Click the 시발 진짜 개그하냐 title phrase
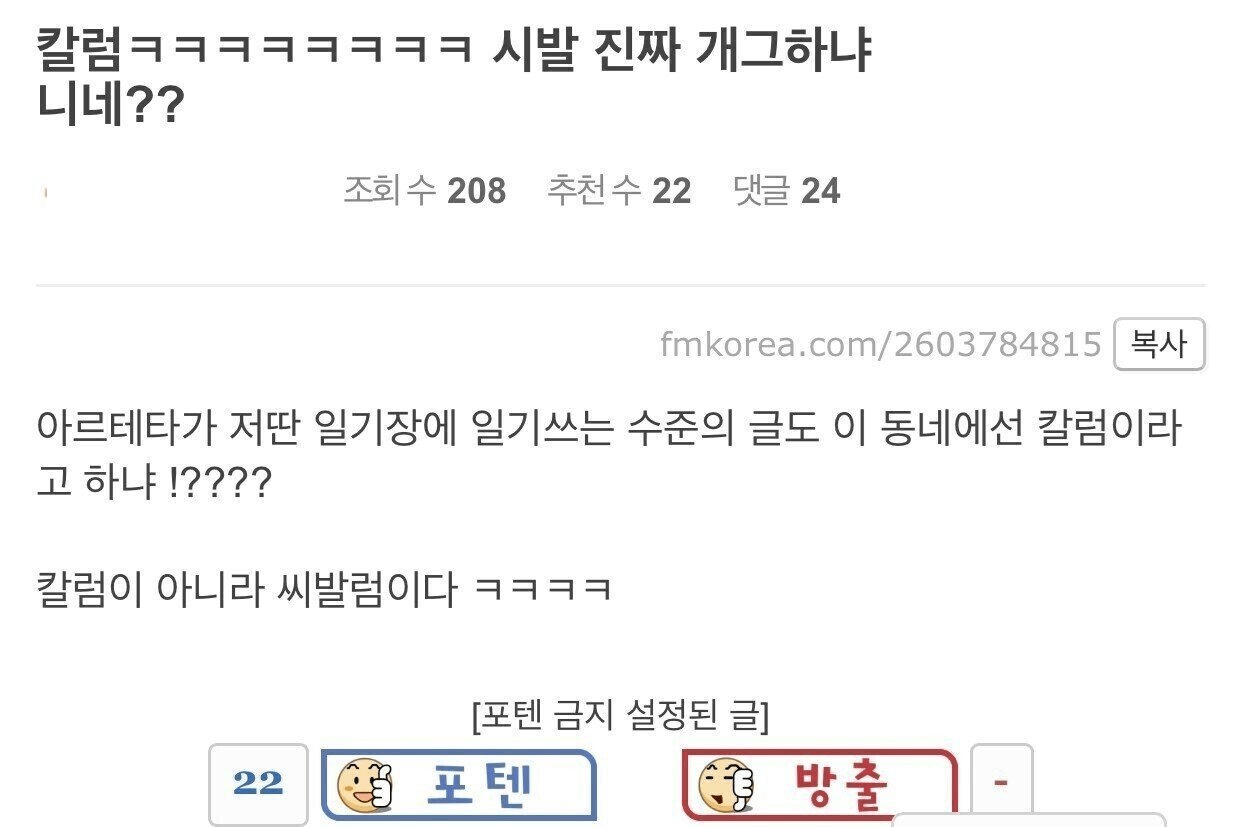Image resolution: width=1242 pixels, height=827 pixels. [684, 51]
